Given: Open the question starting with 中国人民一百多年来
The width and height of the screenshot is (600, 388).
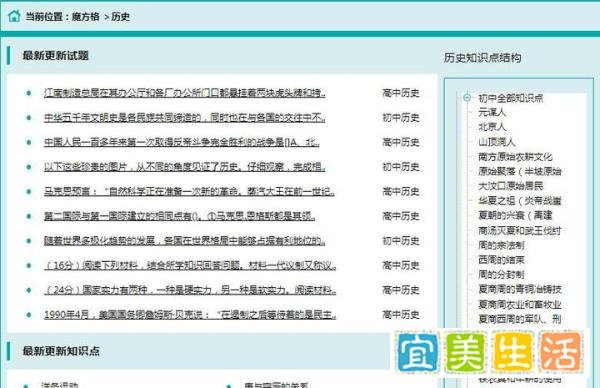Looking at the screenshot, I should click(x=181, y=142).
